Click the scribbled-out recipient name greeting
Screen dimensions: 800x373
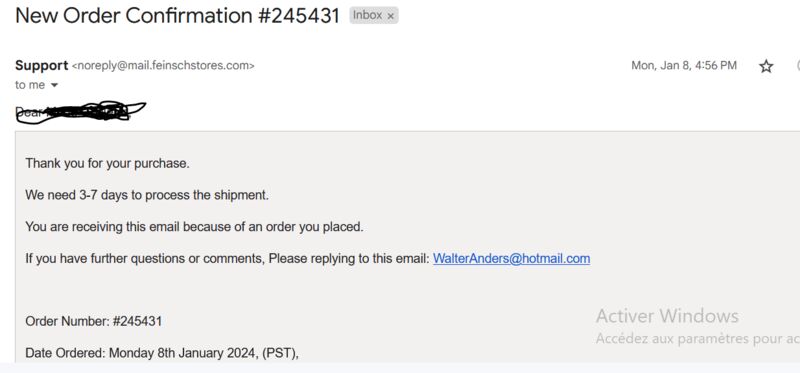(x=81, y=112)
